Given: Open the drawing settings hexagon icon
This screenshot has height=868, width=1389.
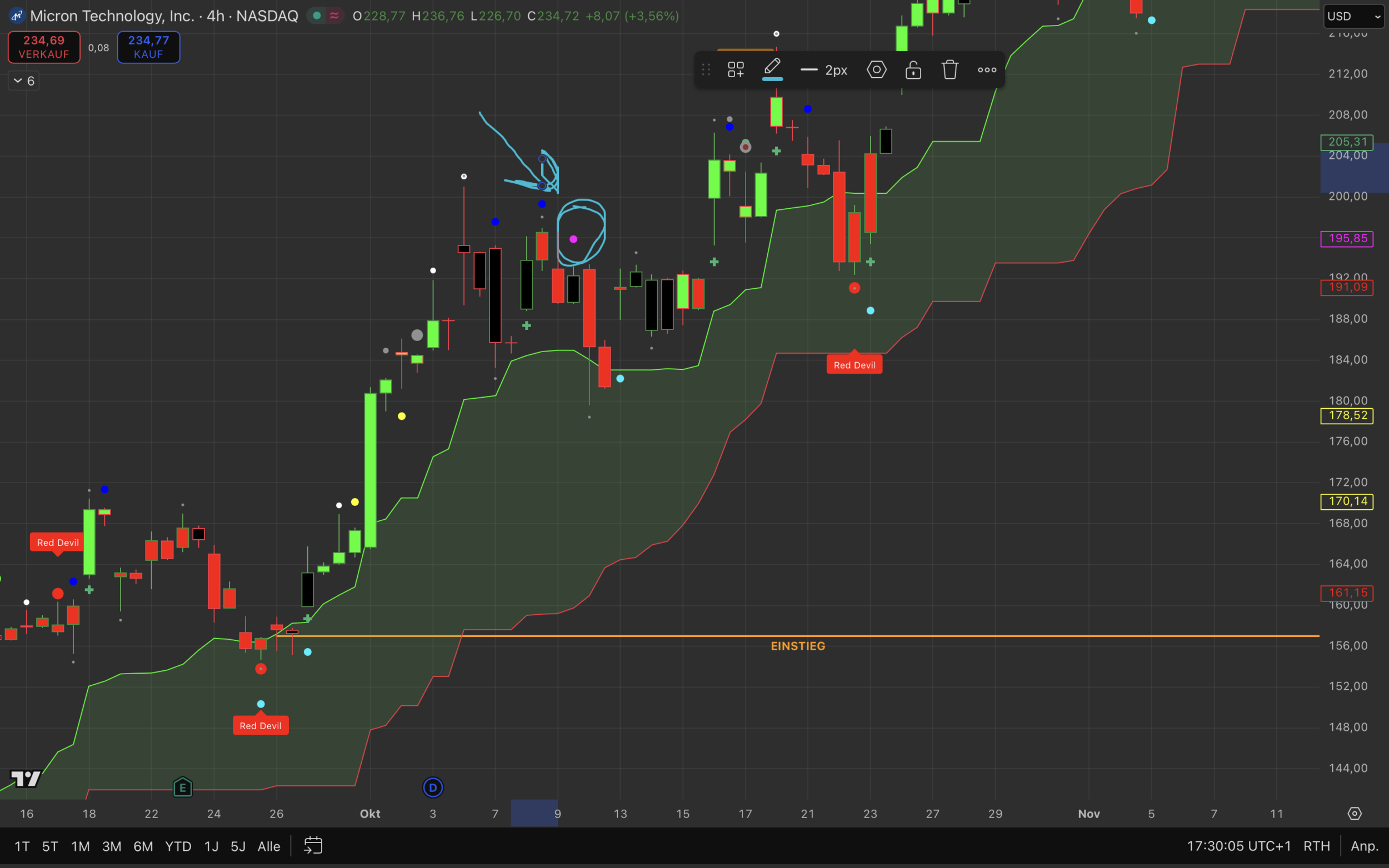Looking at the screenshot, I should [876, 70].
